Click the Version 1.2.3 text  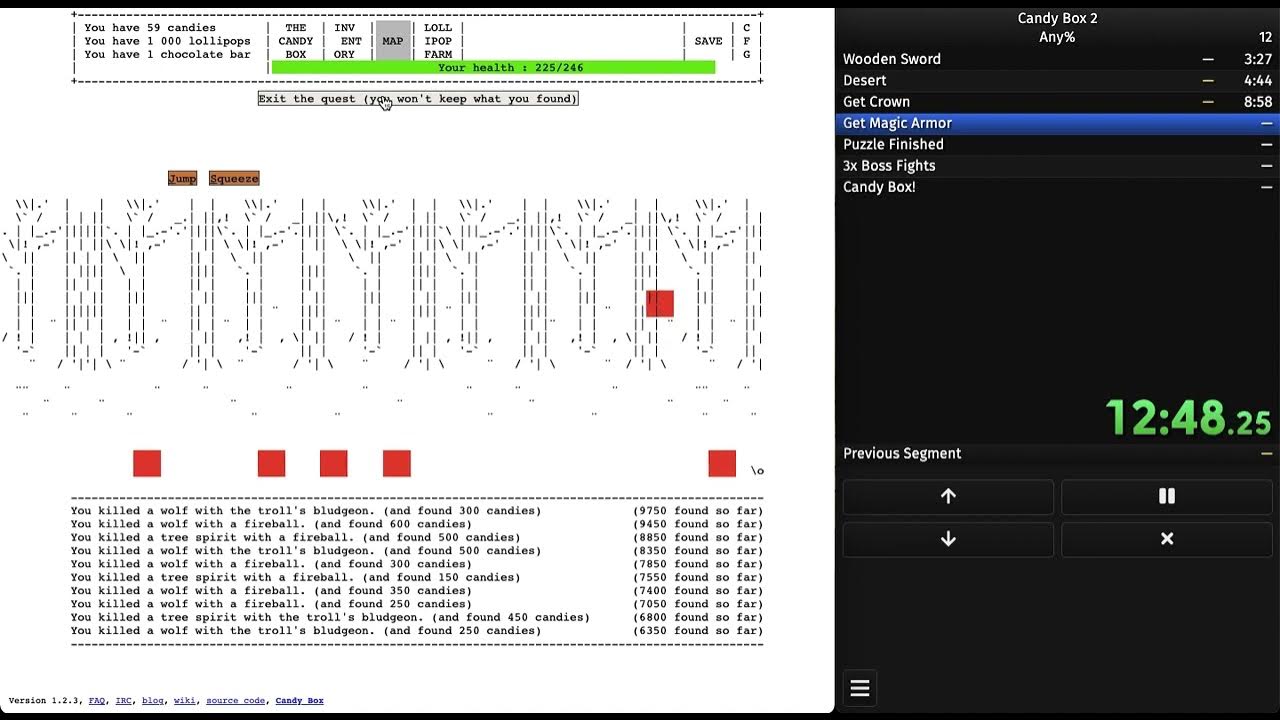(x=43, y=701)
